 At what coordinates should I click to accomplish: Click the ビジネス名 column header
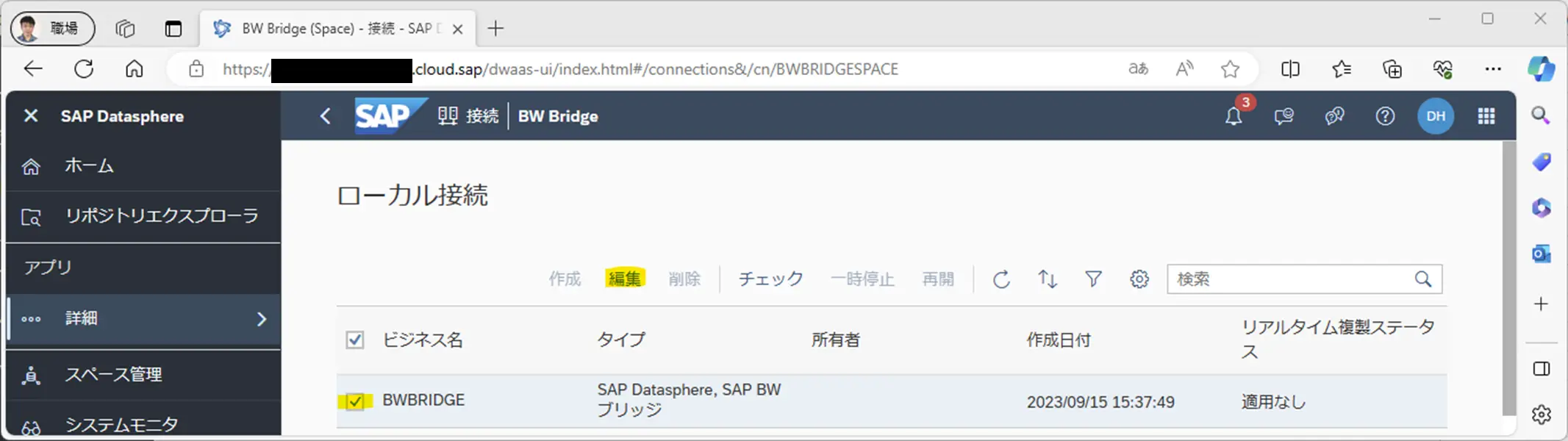coord(423,340)
